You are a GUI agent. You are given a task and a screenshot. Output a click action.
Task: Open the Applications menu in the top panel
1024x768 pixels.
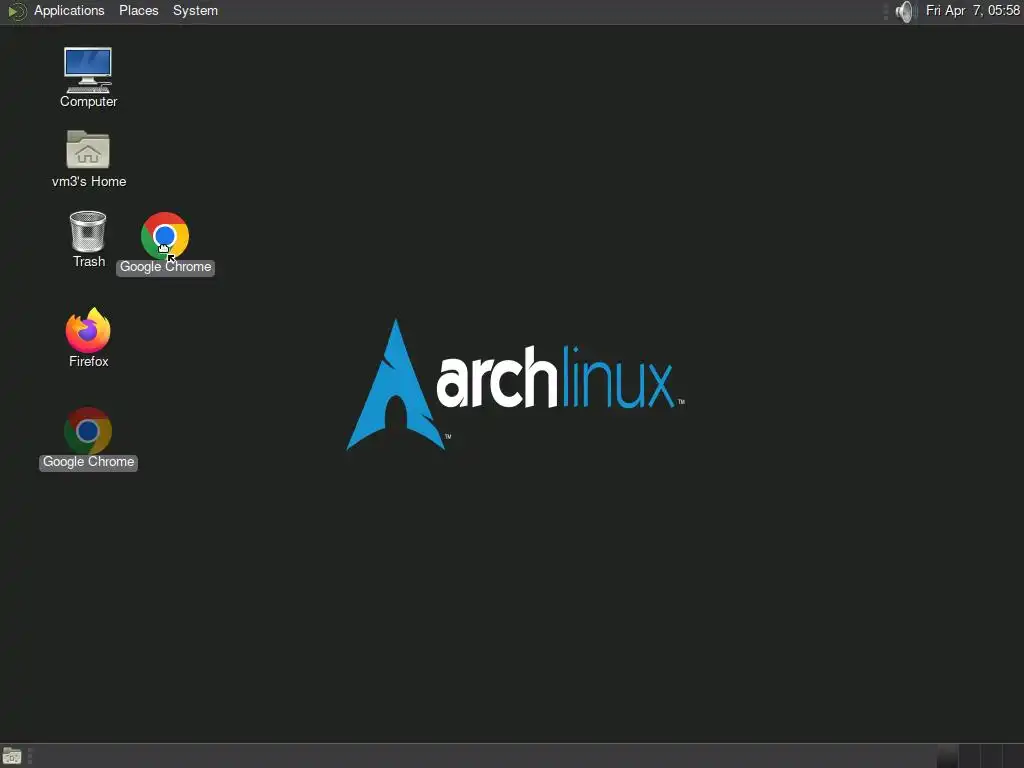(69, 10)
